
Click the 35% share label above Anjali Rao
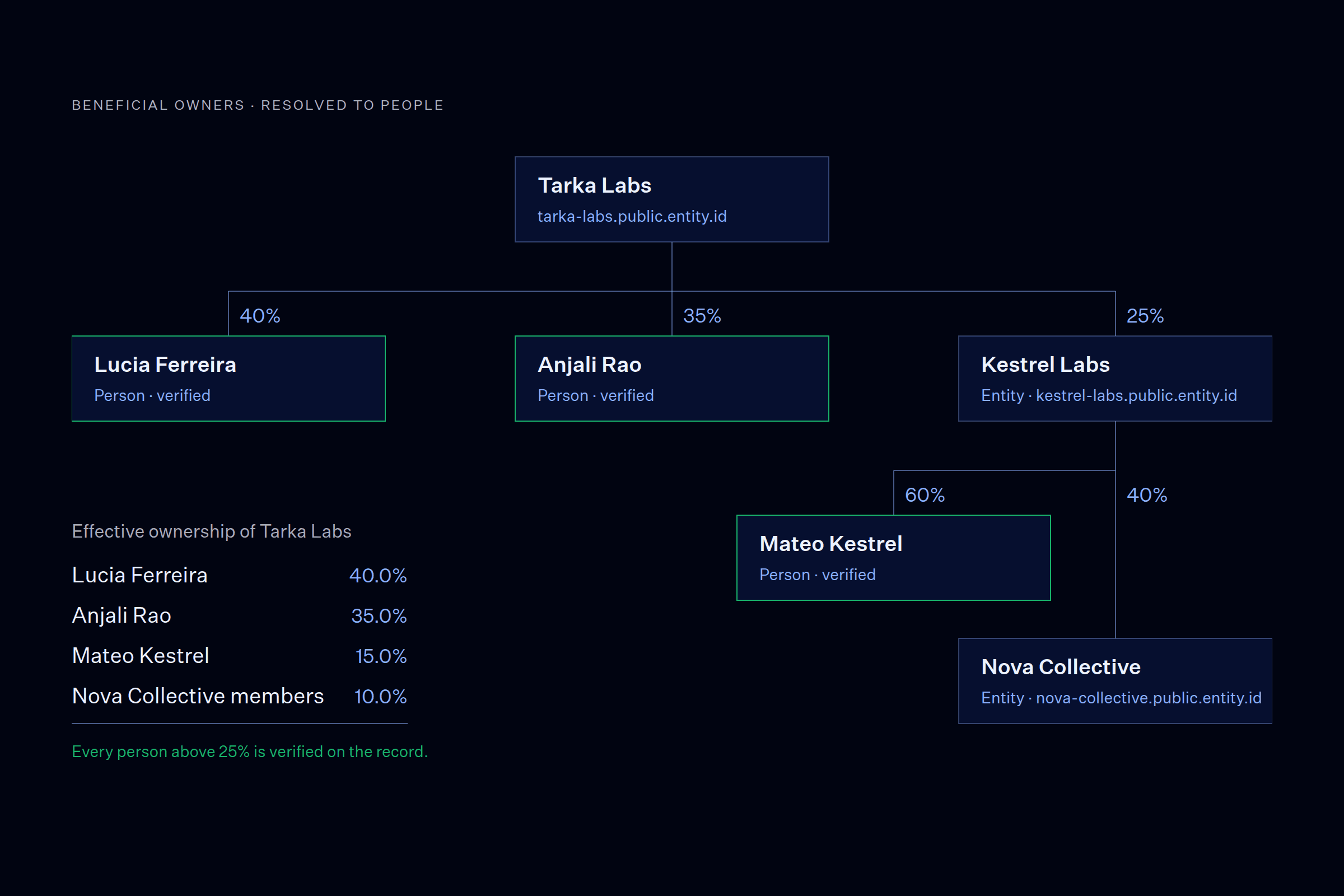(x=702, y=315)
